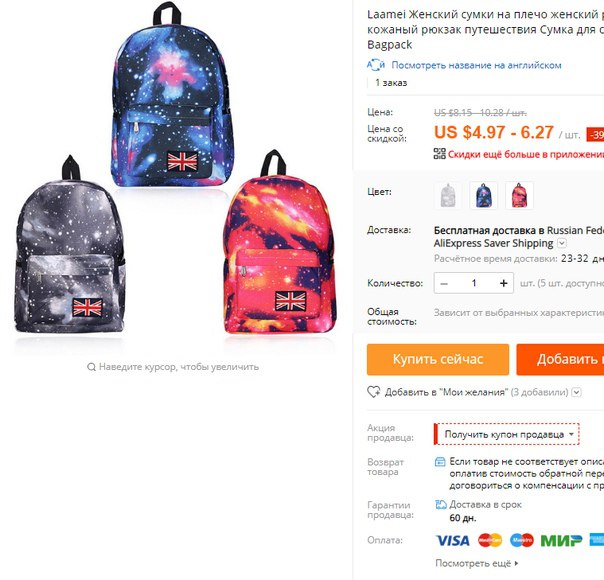The width and height of the screenshot is (604, 580).
Task: Click the Добавить в корзину button
Action: coord(560,359)
